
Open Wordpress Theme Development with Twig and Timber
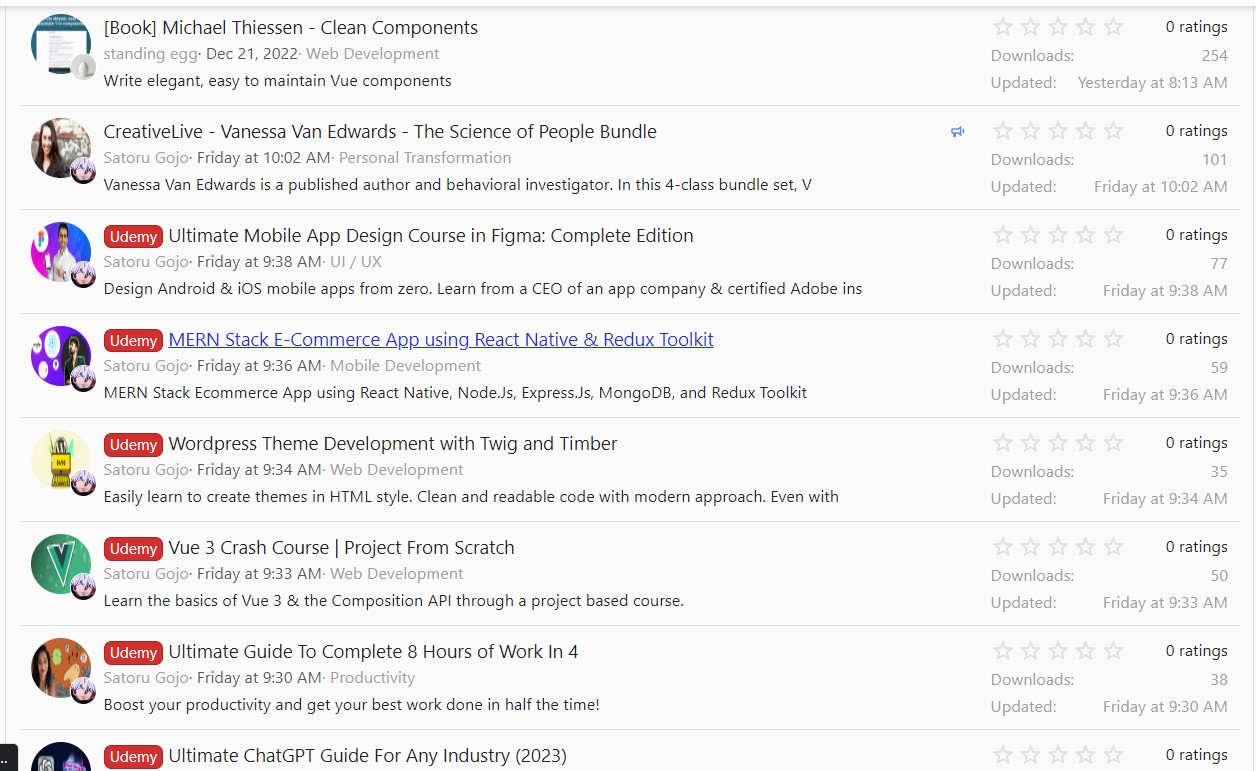[393, 444]
